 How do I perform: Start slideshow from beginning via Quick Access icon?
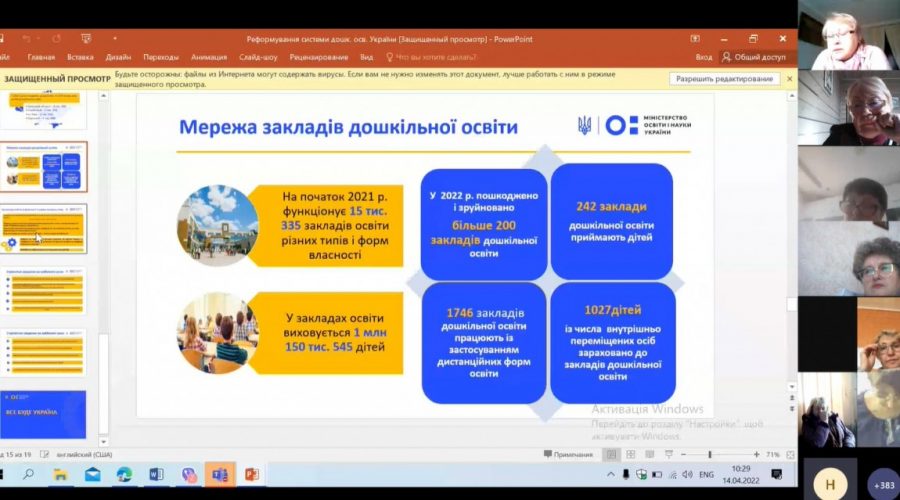(x=86, y=38)
